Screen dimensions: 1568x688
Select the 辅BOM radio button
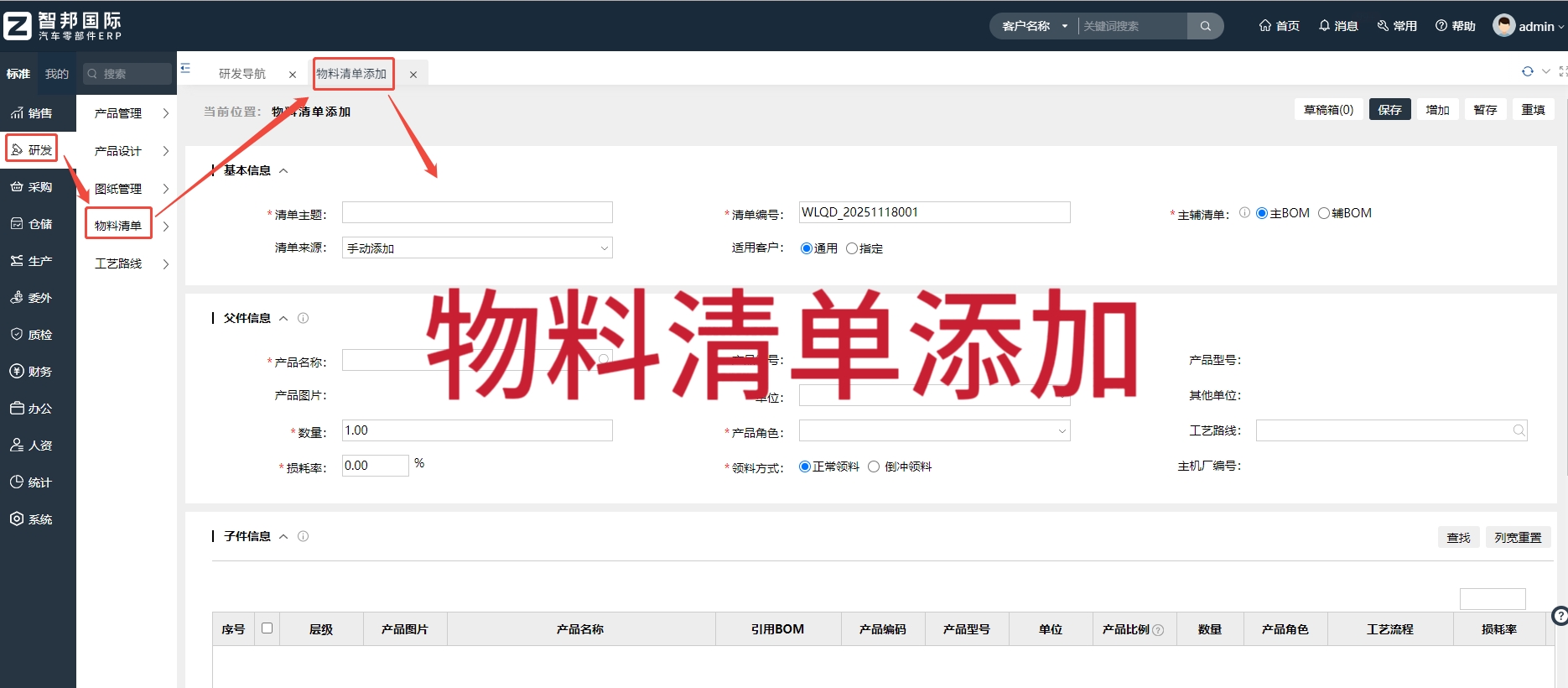[x=1324, y=213]
